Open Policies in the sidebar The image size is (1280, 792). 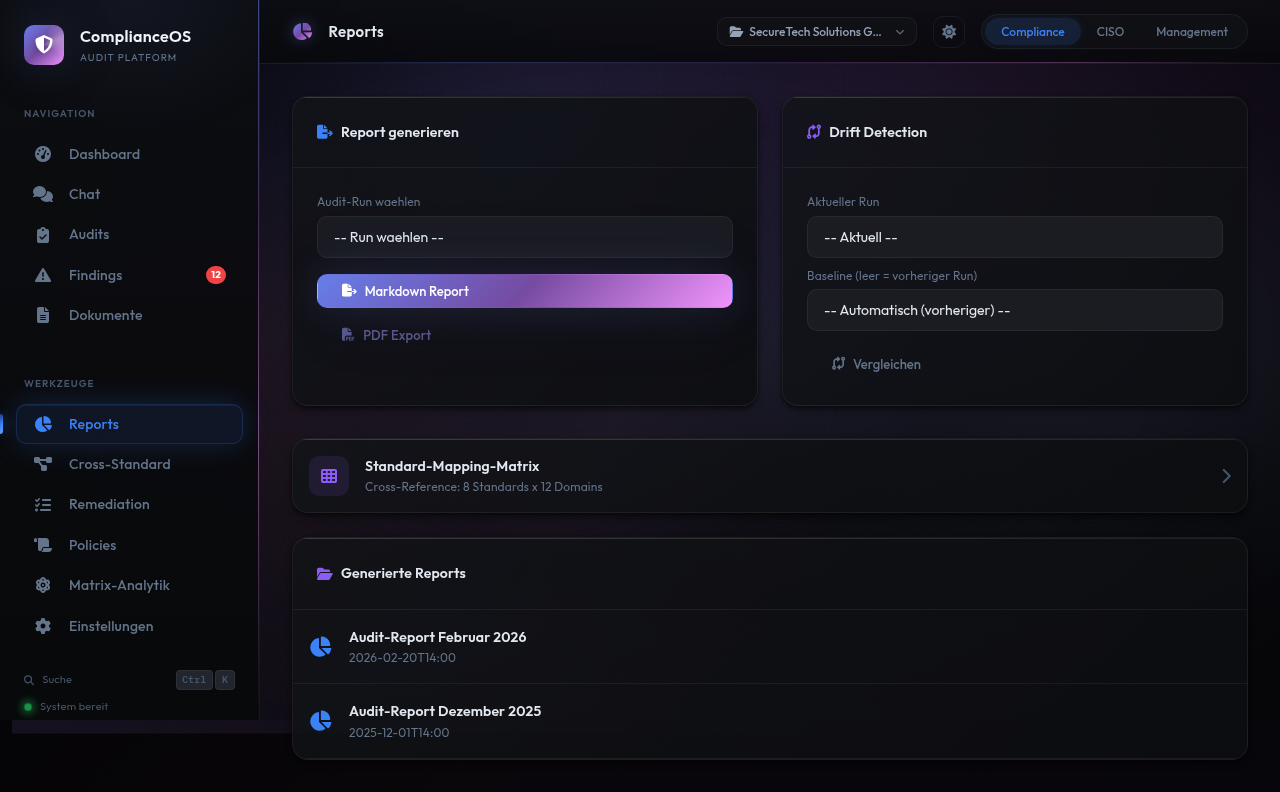coord(92,545)
